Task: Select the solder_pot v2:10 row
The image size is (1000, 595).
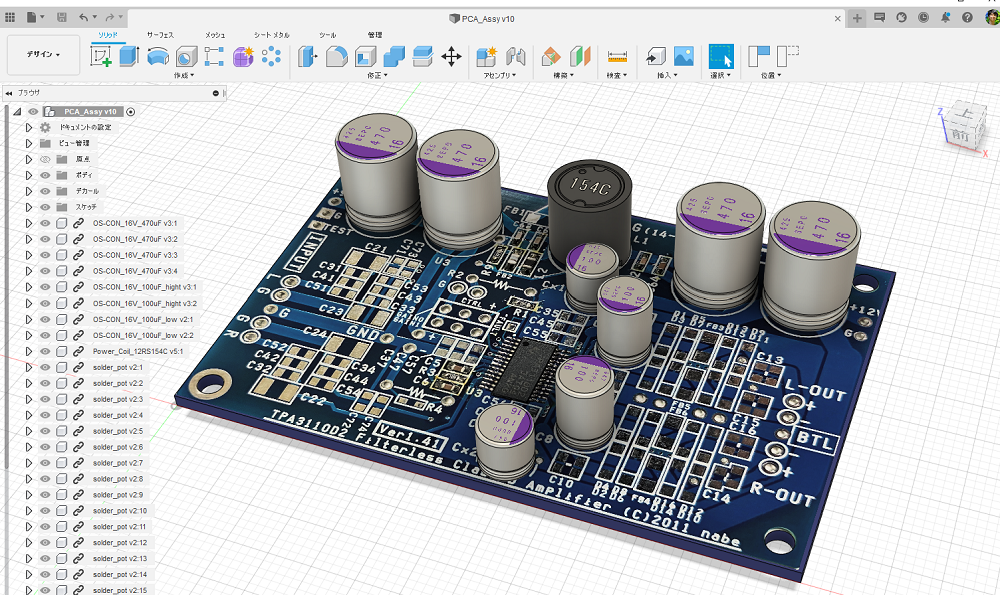Action: (120, 511)
